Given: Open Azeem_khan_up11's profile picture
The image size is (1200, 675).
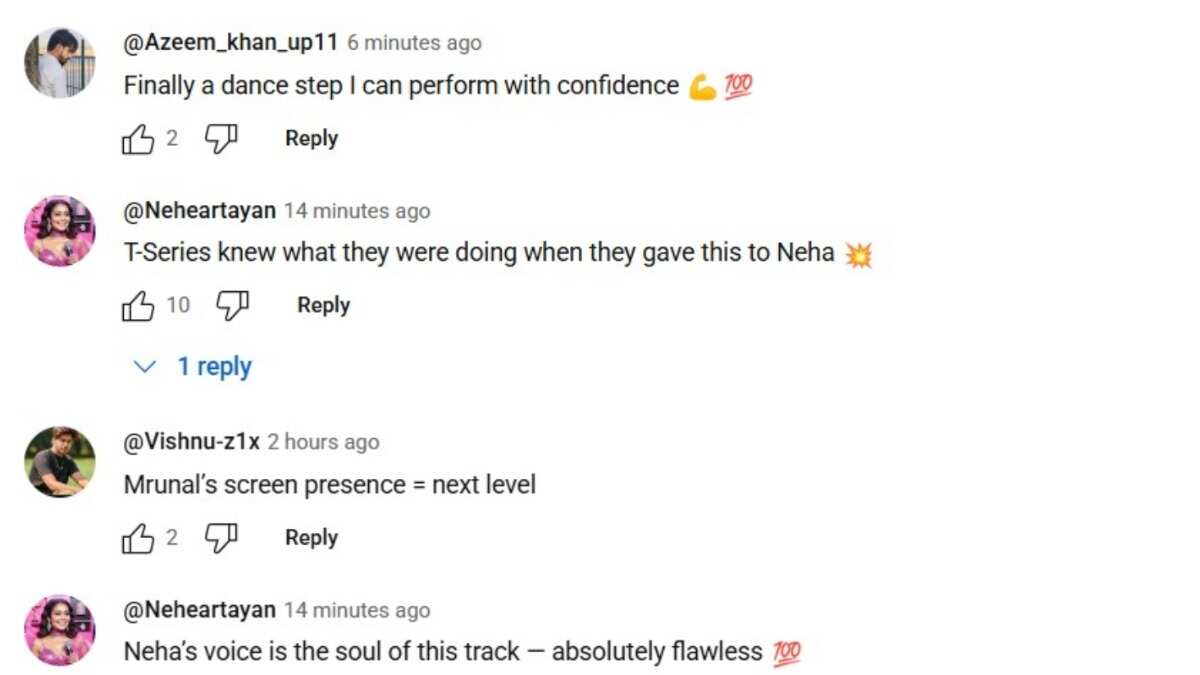Looking at the screenshot, I should (x=60, y=63).
